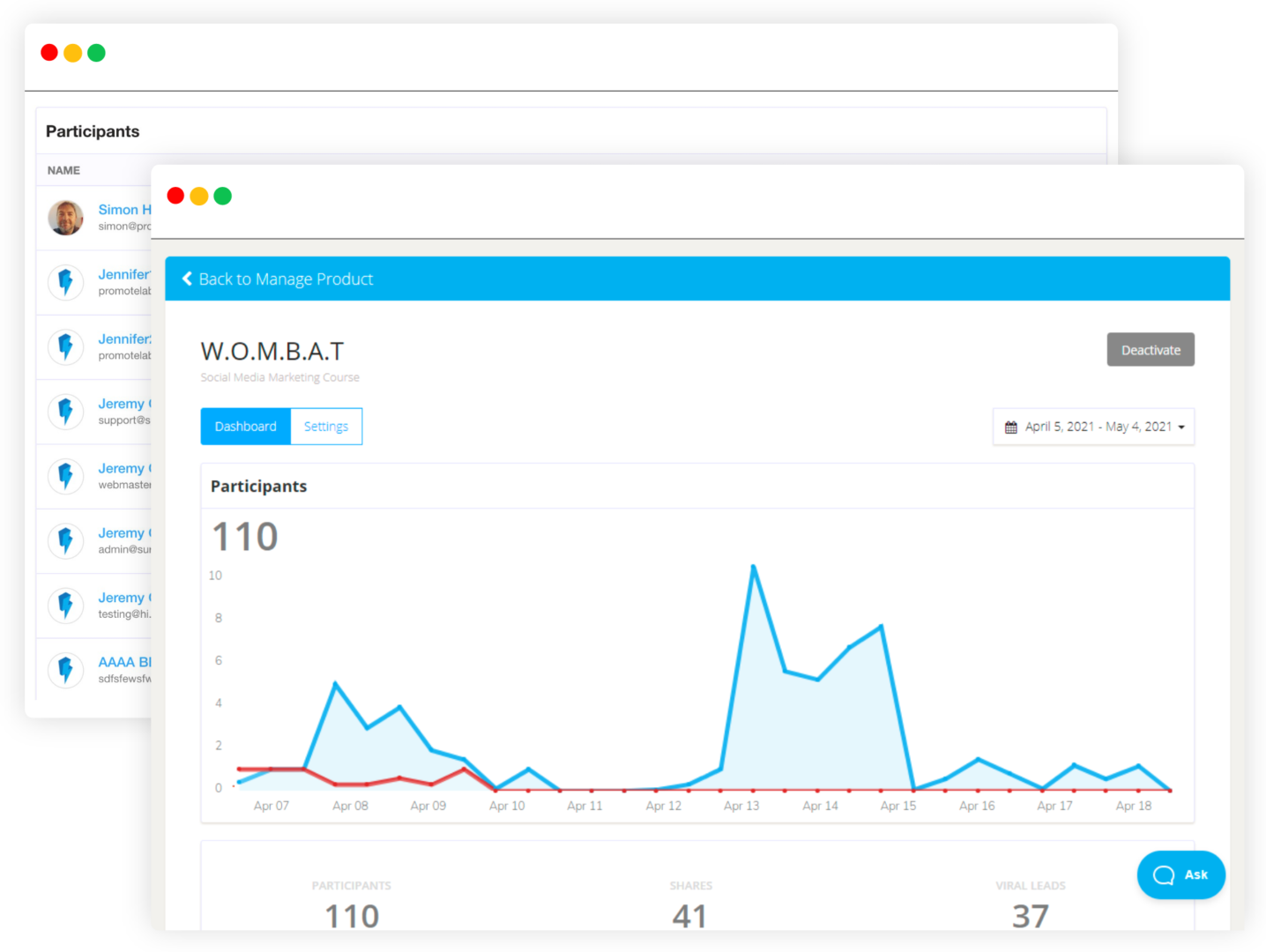Click the lightning bolt avatar for AAAA BI
The image size is (1266, 952).
click(65, 670)
